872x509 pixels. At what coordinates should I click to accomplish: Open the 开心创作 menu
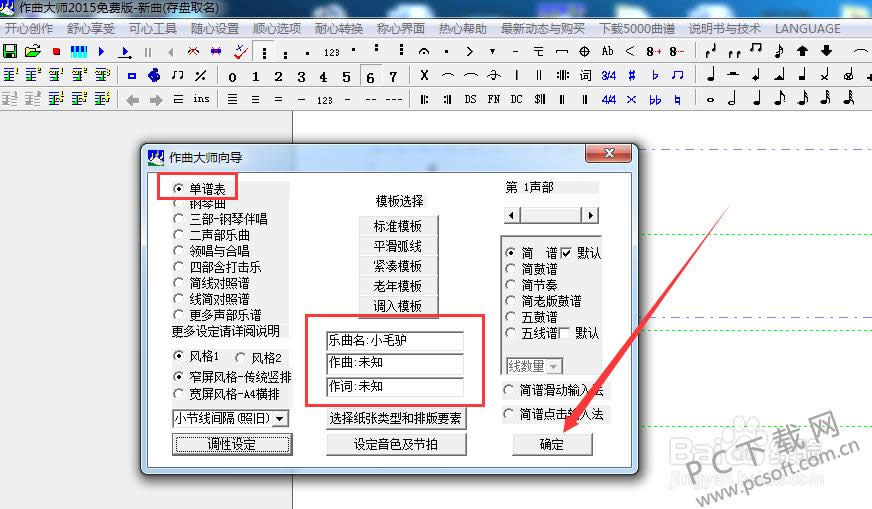tap(30, 29)
